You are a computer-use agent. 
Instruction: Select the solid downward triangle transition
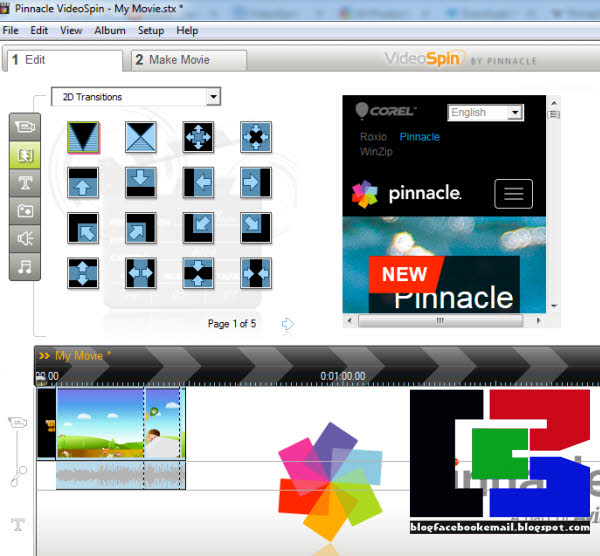point(83,137)
